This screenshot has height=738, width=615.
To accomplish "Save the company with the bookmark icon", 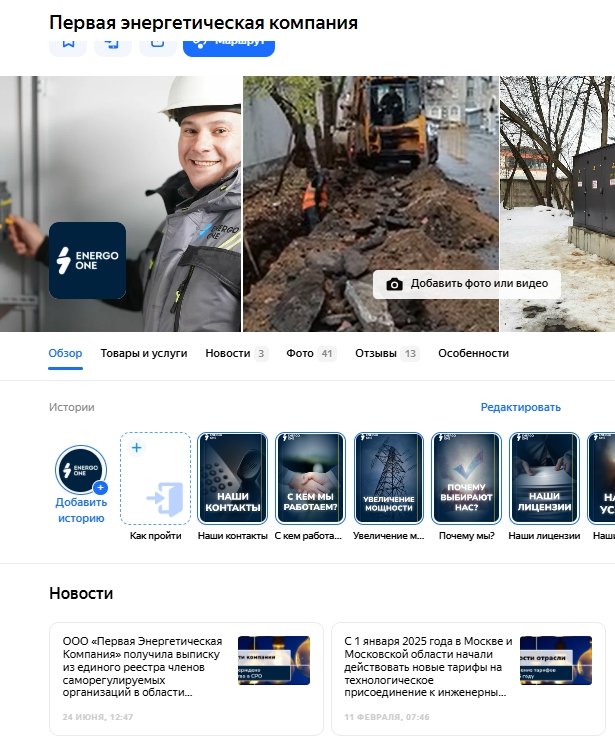I will coord(68,48).
